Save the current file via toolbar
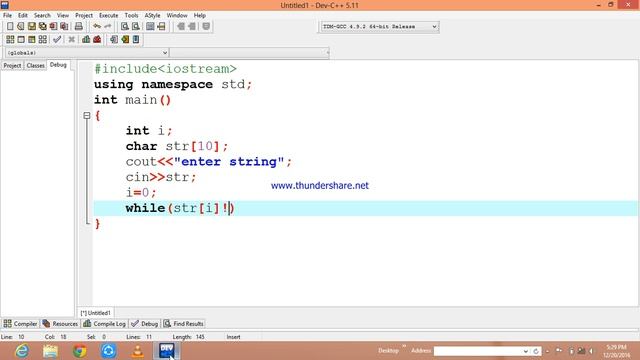The height and width of the screenshot is (360, 640). click(x=32, y=27)
